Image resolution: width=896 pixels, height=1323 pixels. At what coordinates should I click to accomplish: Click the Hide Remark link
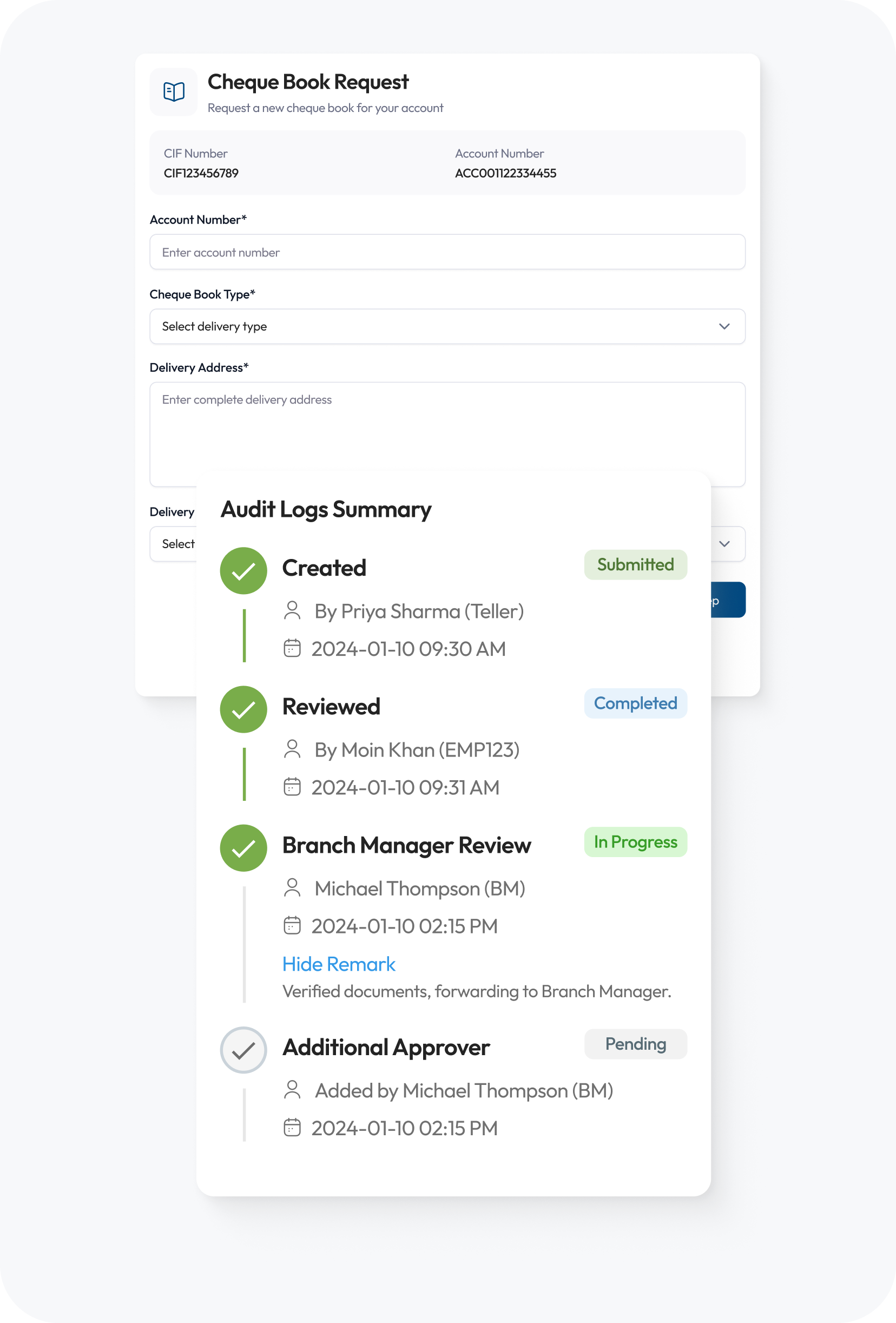(339, 964)
